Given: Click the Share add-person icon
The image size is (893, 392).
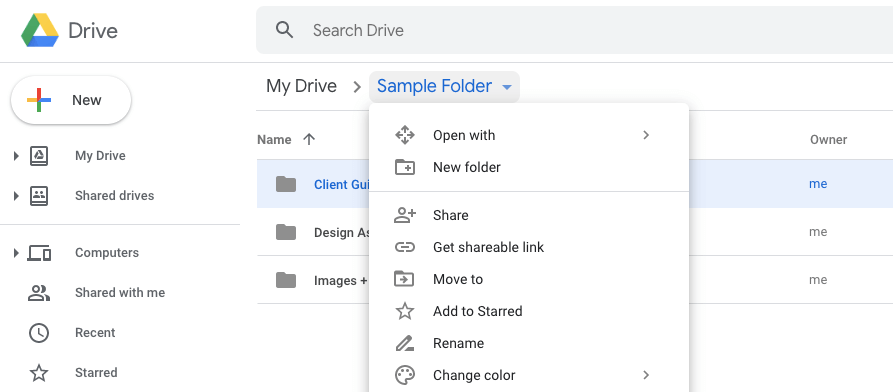Looking at the screenshot, I should [405, 215].
